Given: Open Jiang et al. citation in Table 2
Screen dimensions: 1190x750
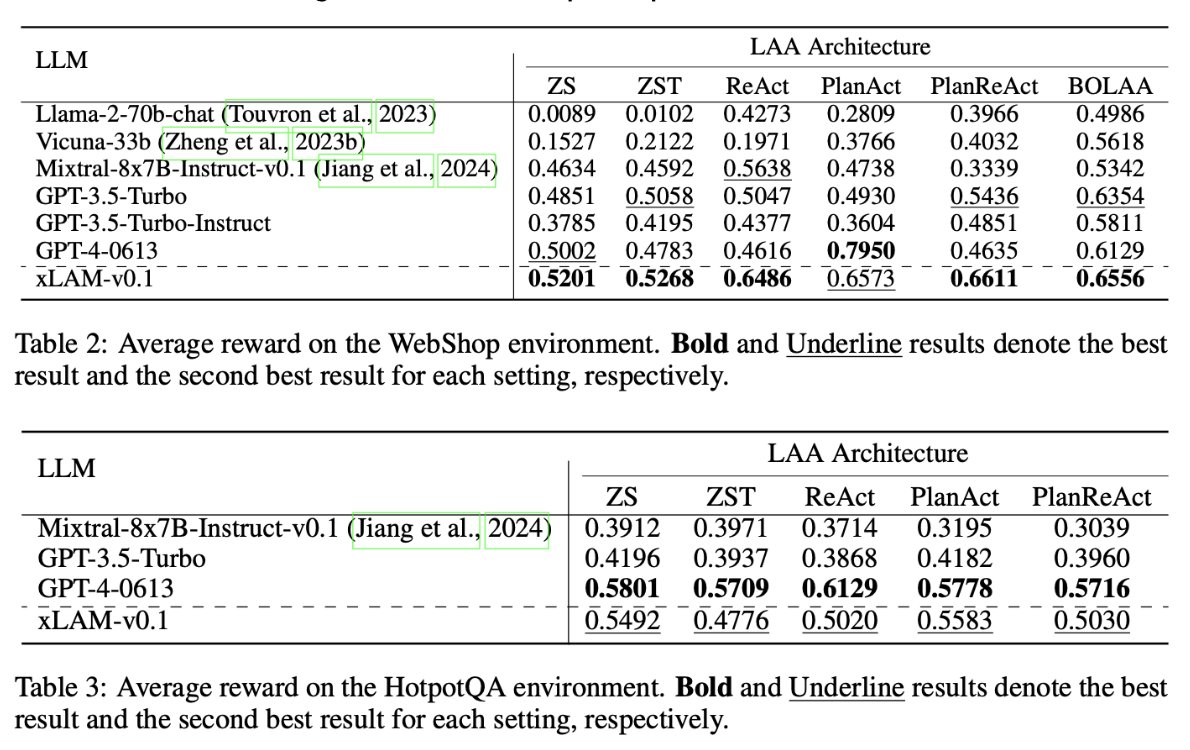Looking at the screenshot, I should click(376, 169).
